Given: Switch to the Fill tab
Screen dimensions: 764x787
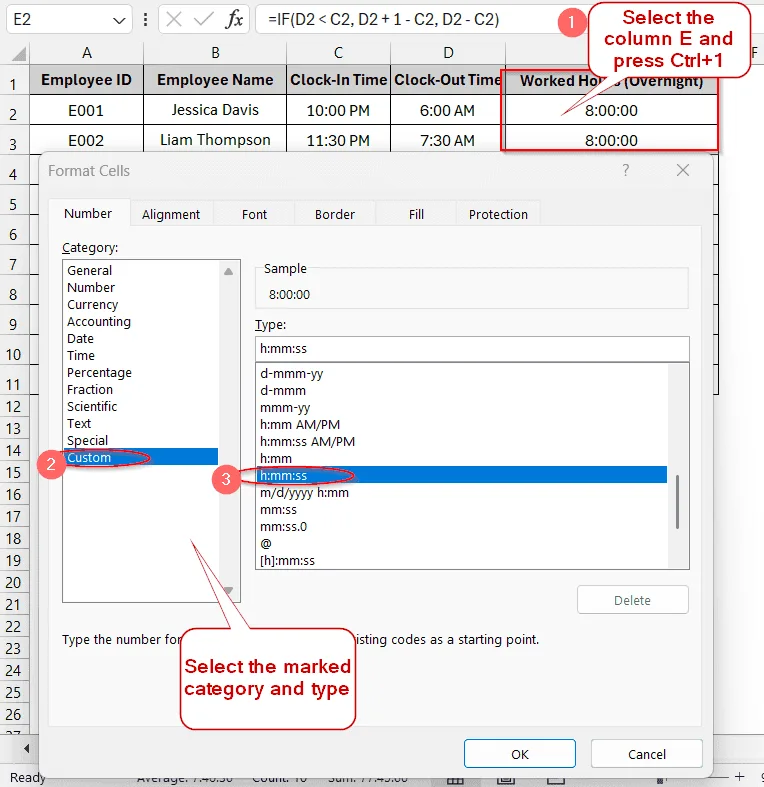Looking at the screenshot, I should tap(416, 214).
